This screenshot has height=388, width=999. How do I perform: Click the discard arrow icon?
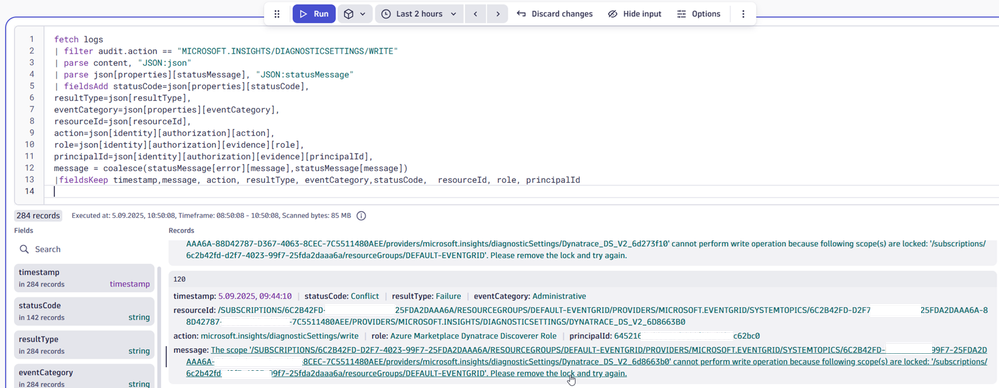[521, 14]
